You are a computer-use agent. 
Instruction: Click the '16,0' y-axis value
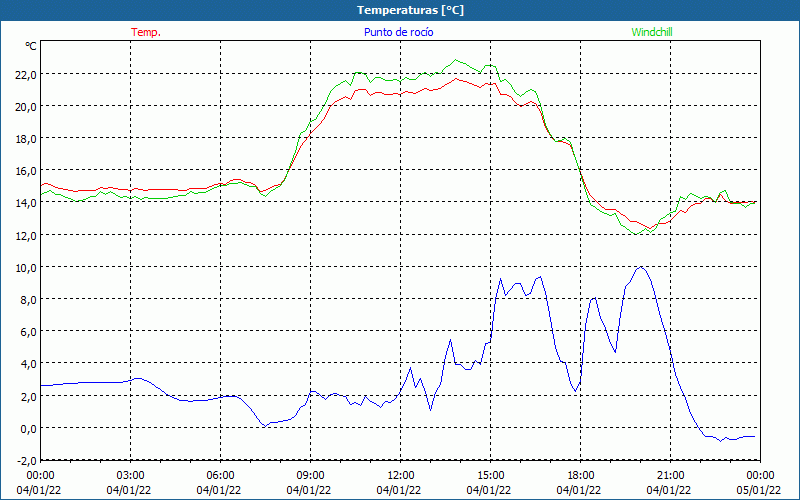26,171
